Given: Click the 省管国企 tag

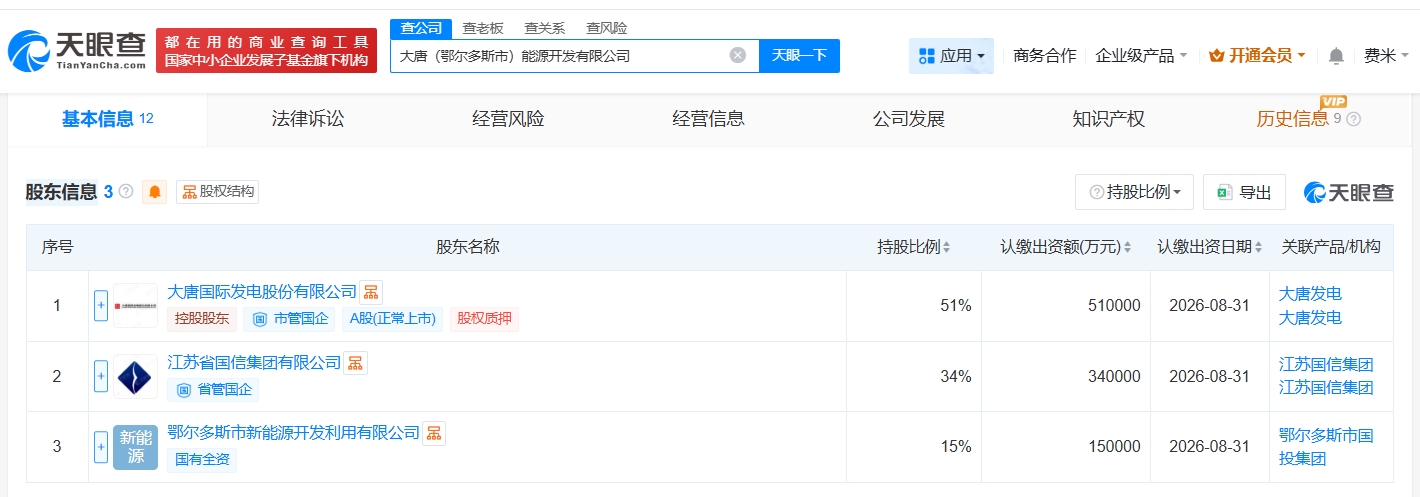Looking at the screenshot, I should (212, 390).
